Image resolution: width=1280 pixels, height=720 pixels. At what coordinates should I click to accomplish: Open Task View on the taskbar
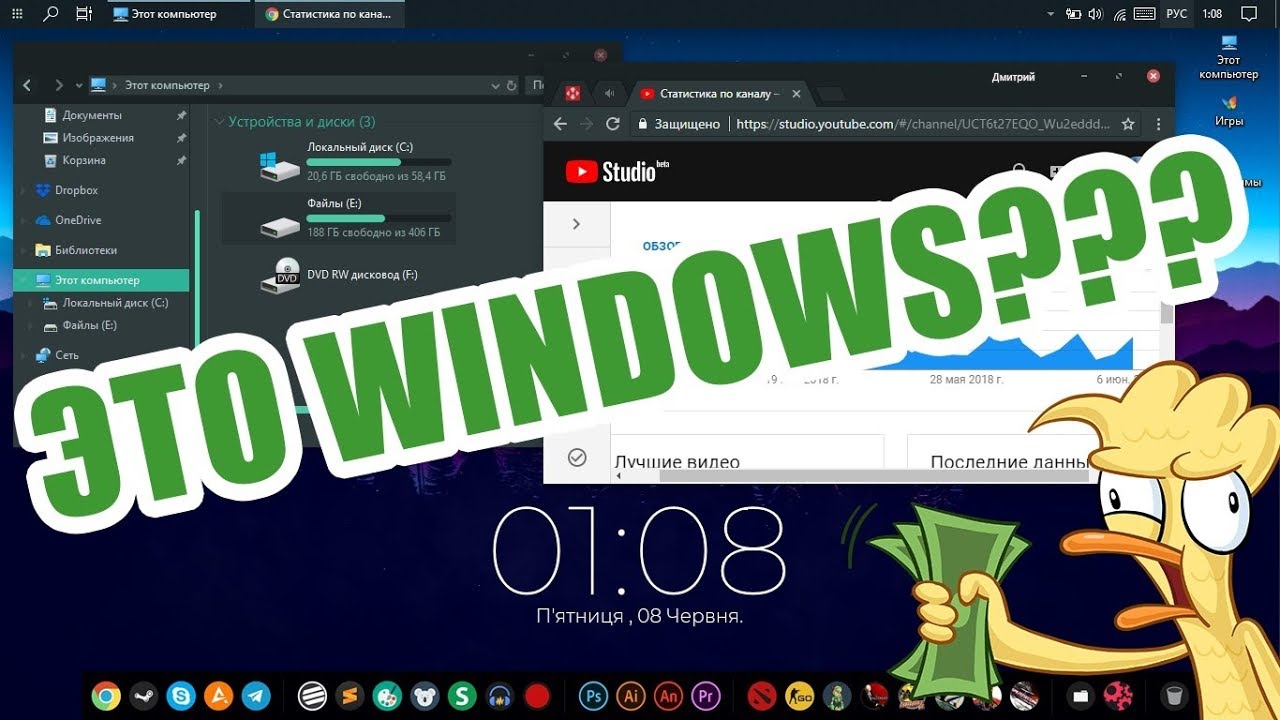click(84, 14)
